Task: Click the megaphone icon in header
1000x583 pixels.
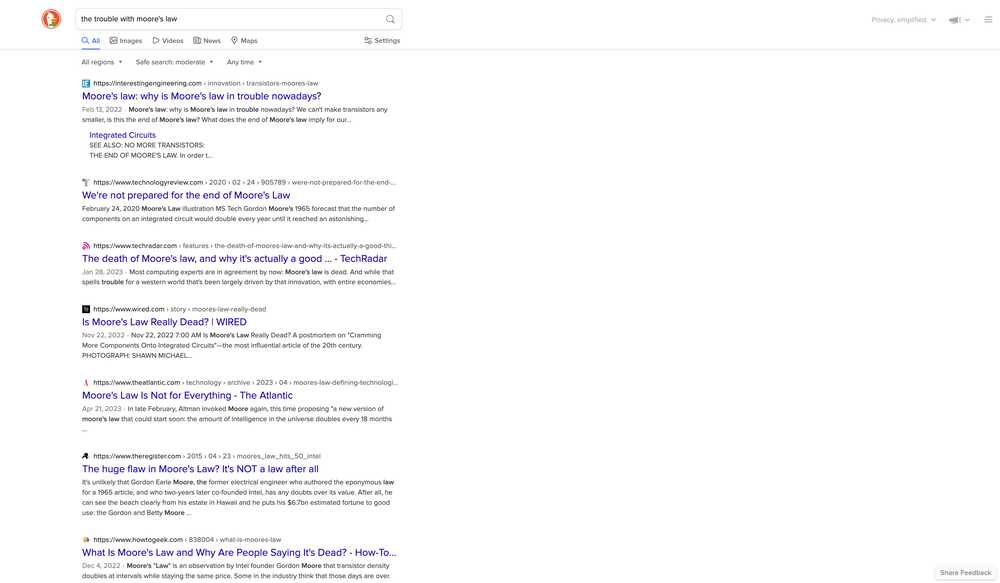Action: click(x=955, y=19)
